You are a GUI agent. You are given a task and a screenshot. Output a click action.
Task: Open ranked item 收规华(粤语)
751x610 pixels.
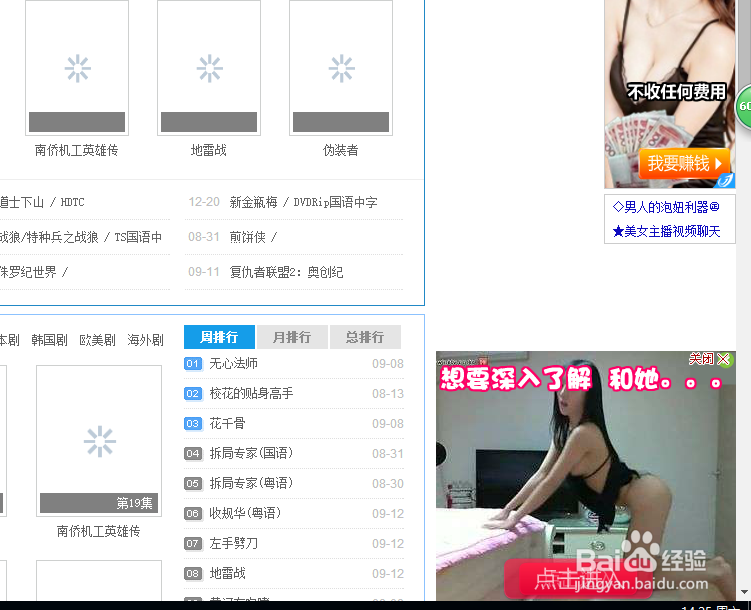click(245, 513)
